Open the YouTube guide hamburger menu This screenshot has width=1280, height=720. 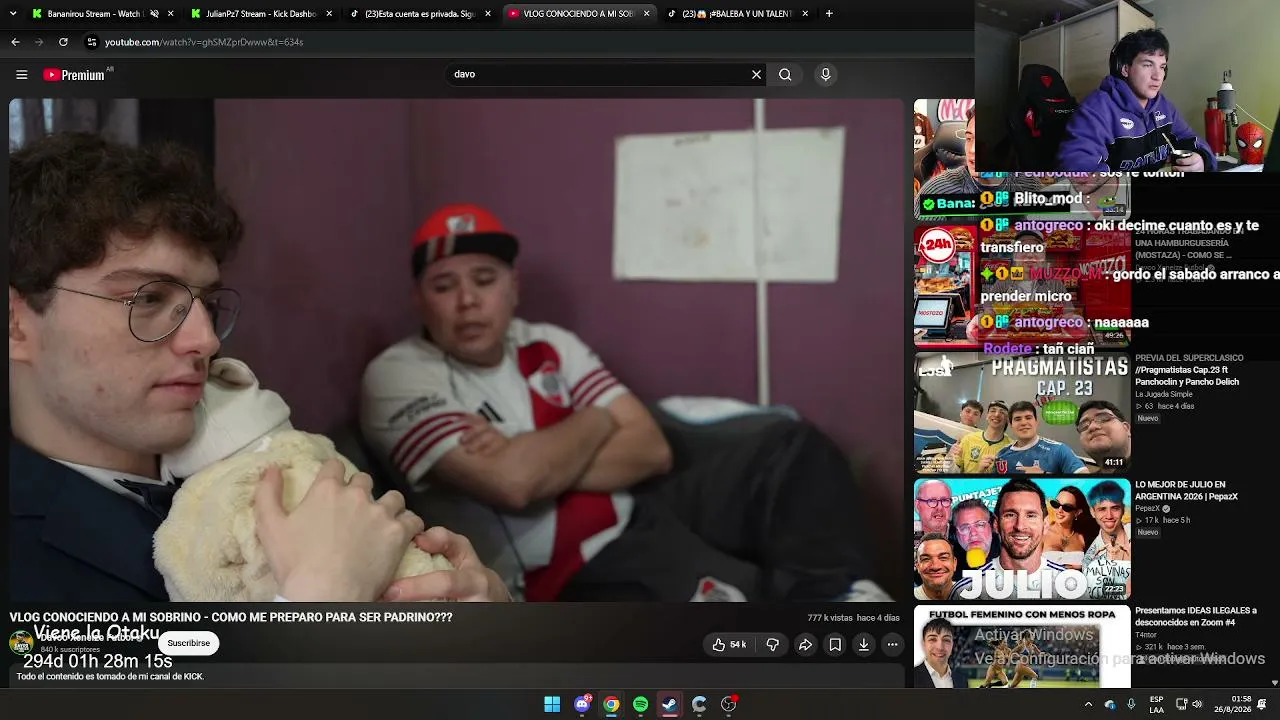[21, 74]
